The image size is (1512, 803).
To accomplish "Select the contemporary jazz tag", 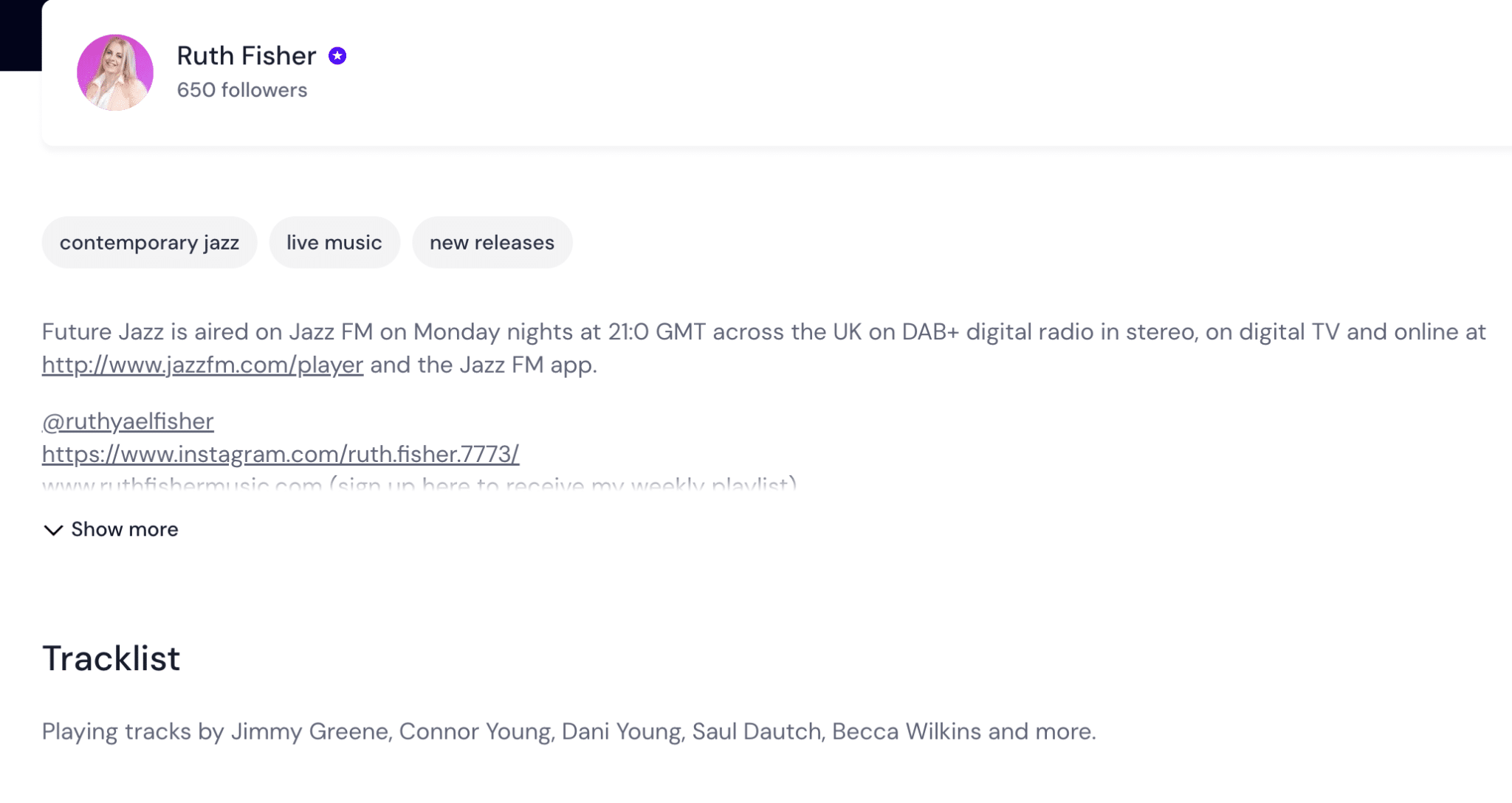I will 149,242.
